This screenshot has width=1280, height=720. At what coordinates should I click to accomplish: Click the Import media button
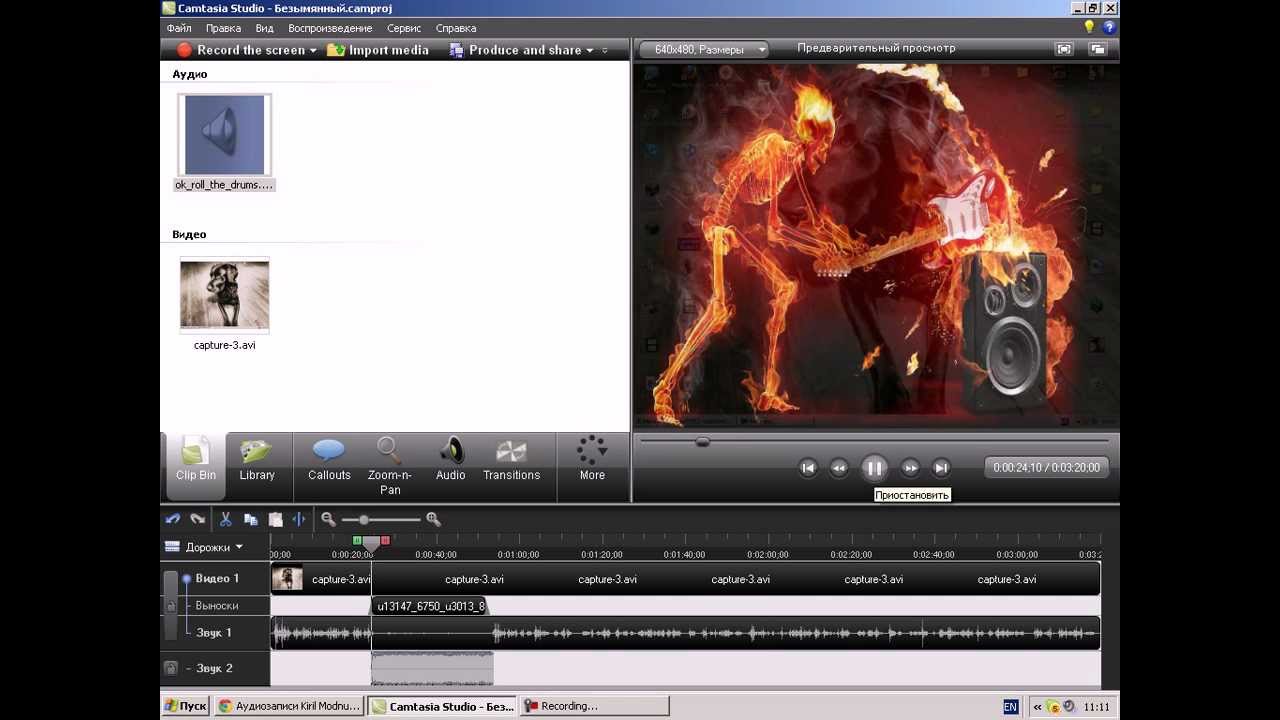click(x=378, y=50)
